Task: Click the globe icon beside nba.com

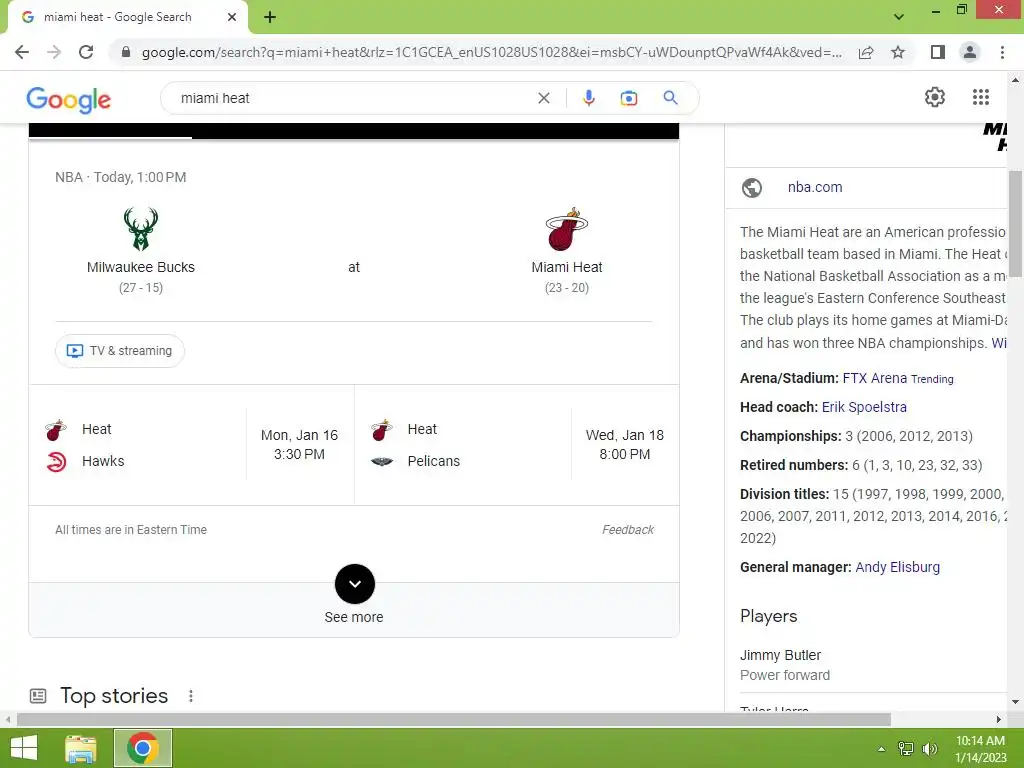Action: pos(752,188)
